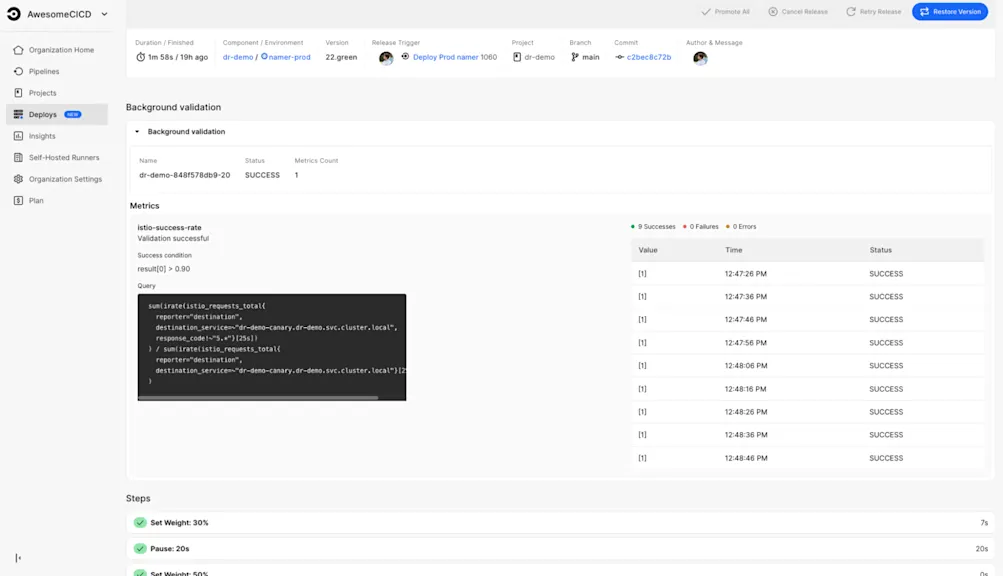Click SUCCESS status in the 12:48:06 PM row
This screenshot has height=576, width=1003.
tap(886, 366)
